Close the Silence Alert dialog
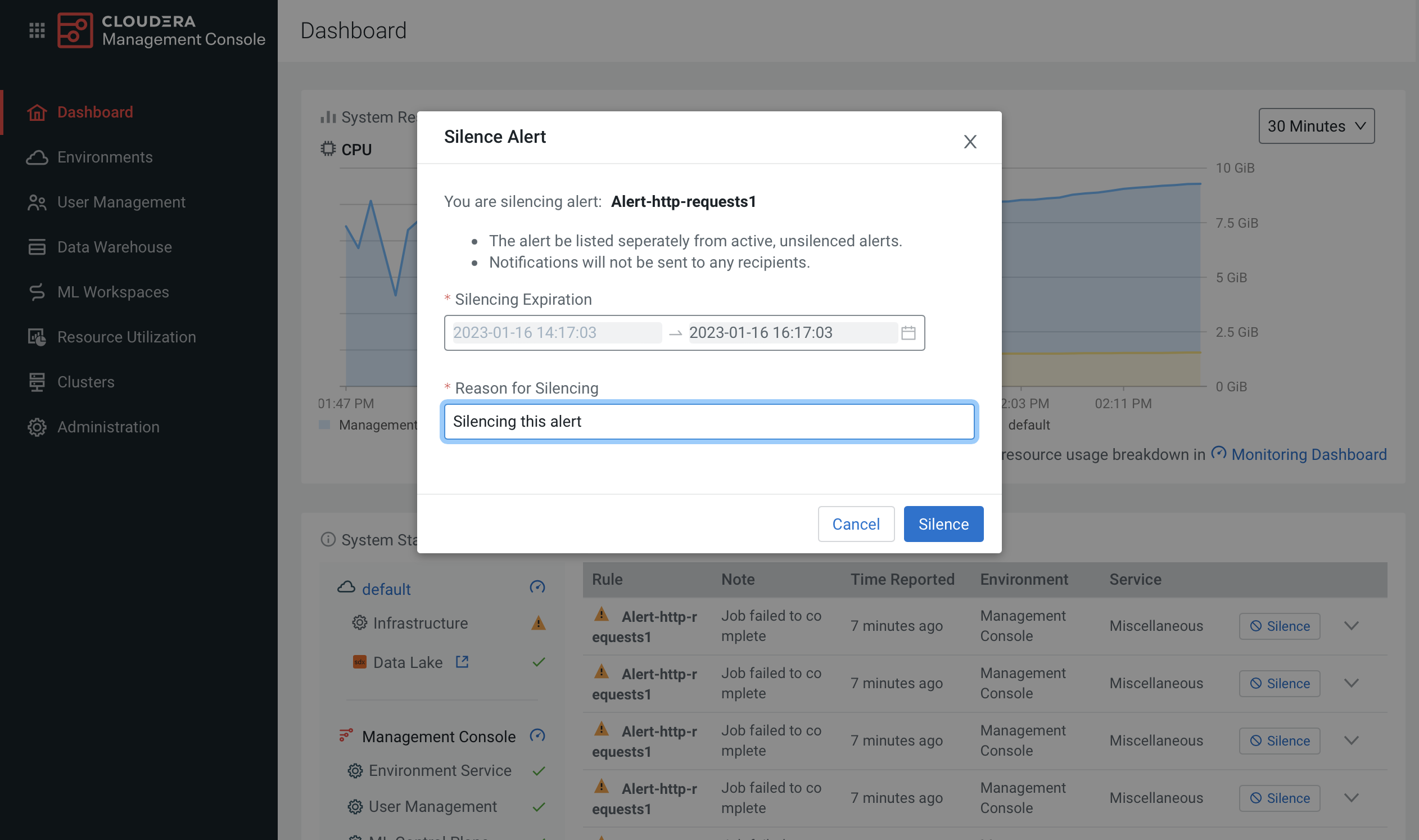 click(x=970, y=142)
